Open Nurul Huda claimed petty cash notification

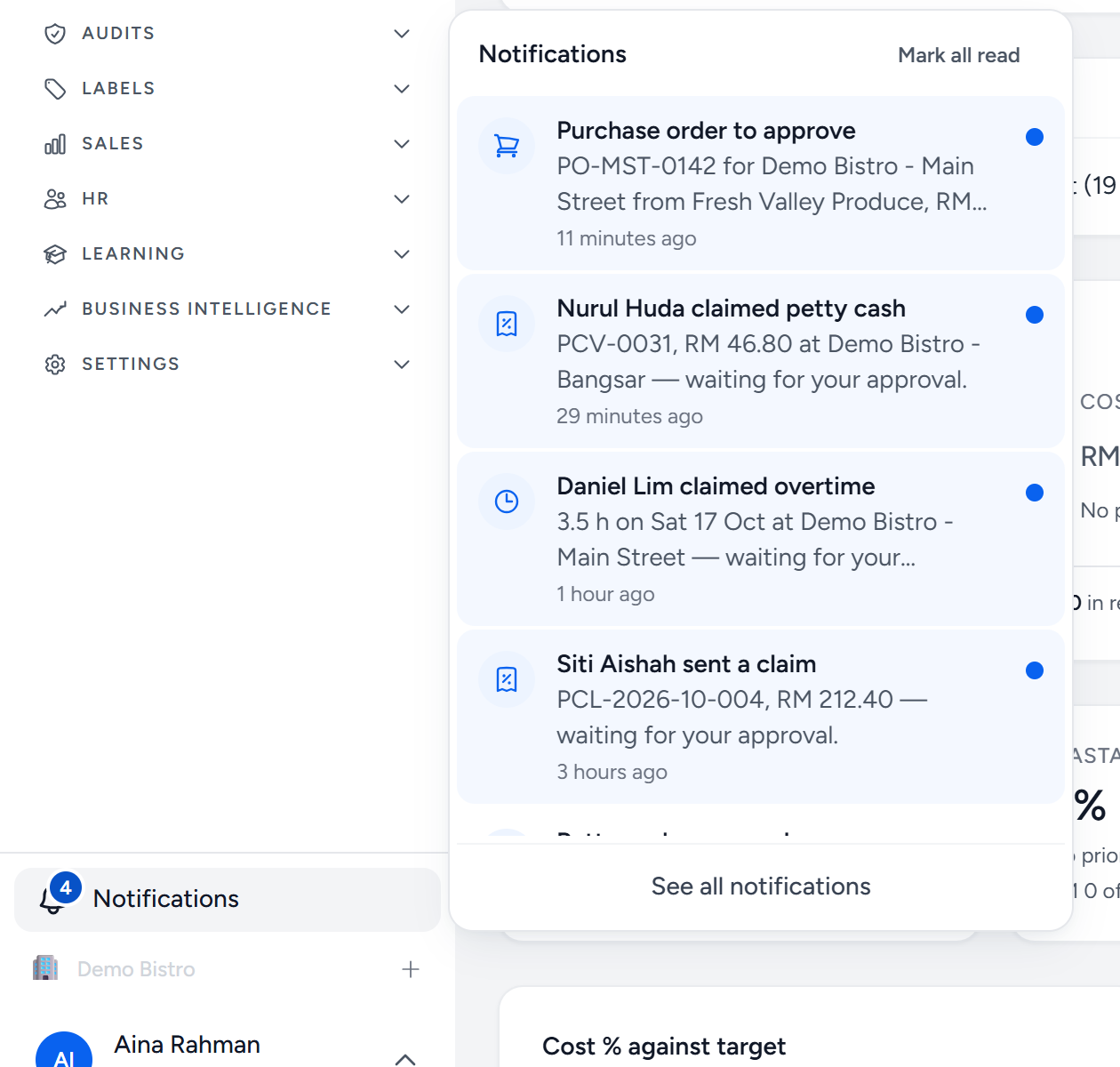(761, 361)
